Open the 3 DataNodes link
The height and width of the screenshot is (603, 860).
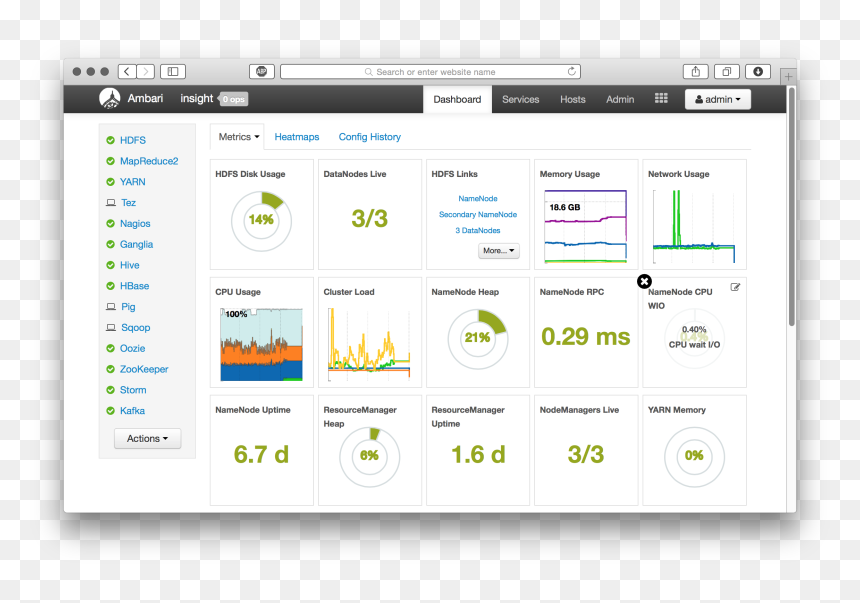click(478, 230)
